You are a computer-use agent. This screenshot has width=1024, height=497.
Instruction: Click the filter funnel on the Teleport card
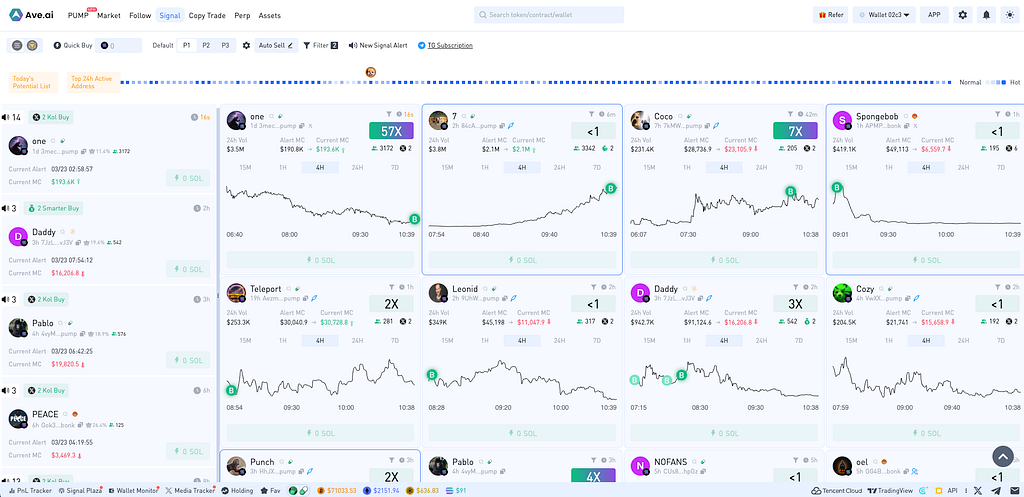391,287
